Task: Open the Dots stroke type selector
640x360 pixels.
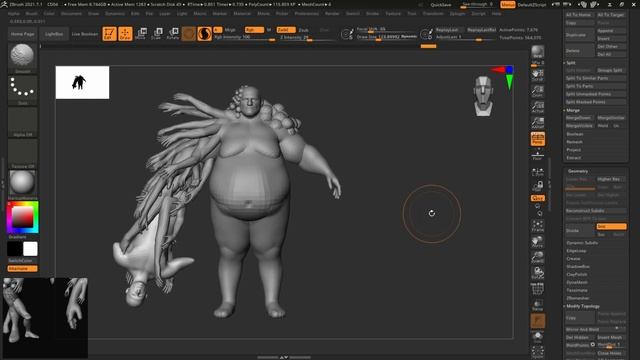Action: tap(22, 90)
